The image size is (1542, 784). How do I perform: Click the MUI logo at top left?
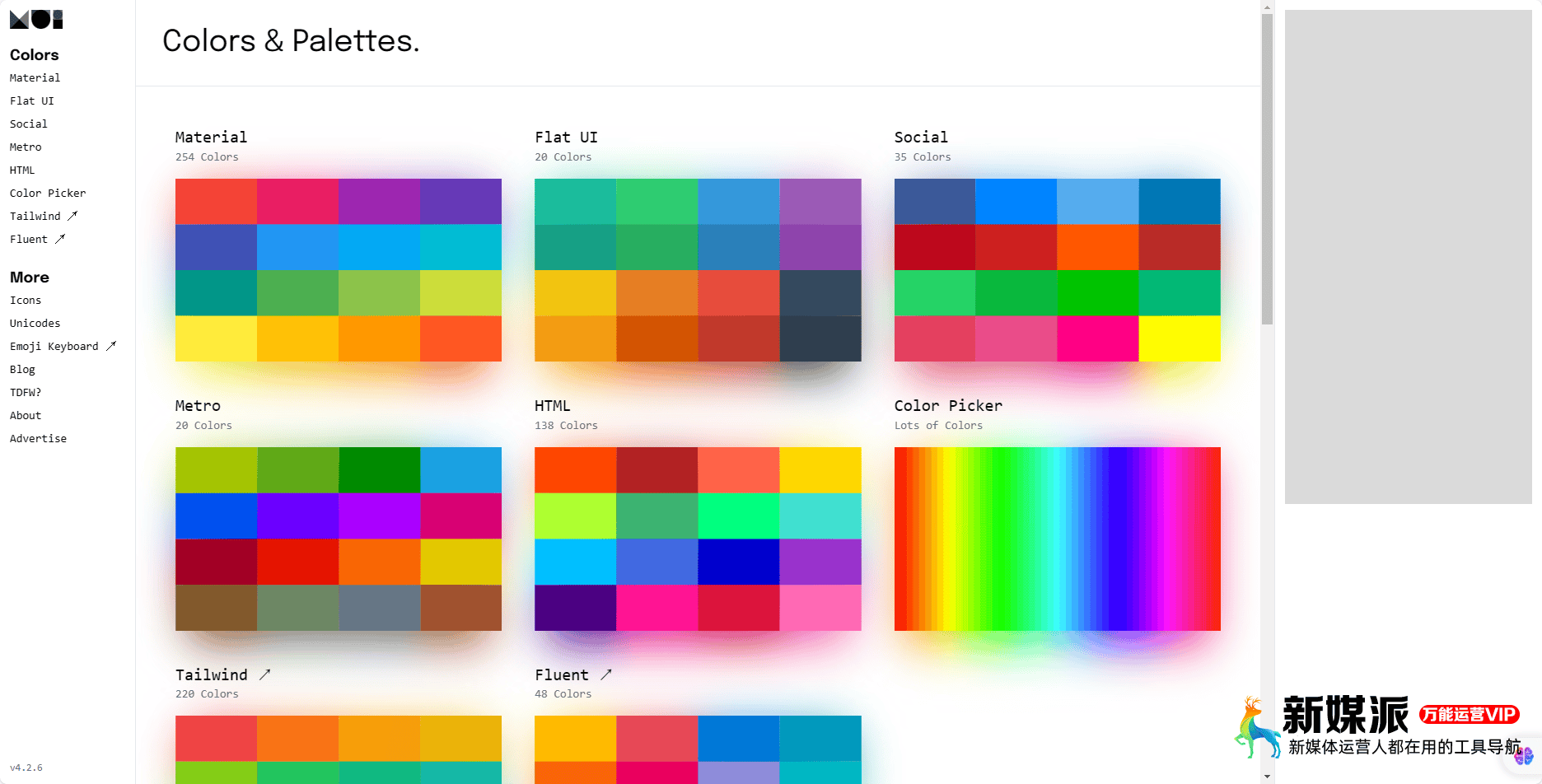pos(36,19)
